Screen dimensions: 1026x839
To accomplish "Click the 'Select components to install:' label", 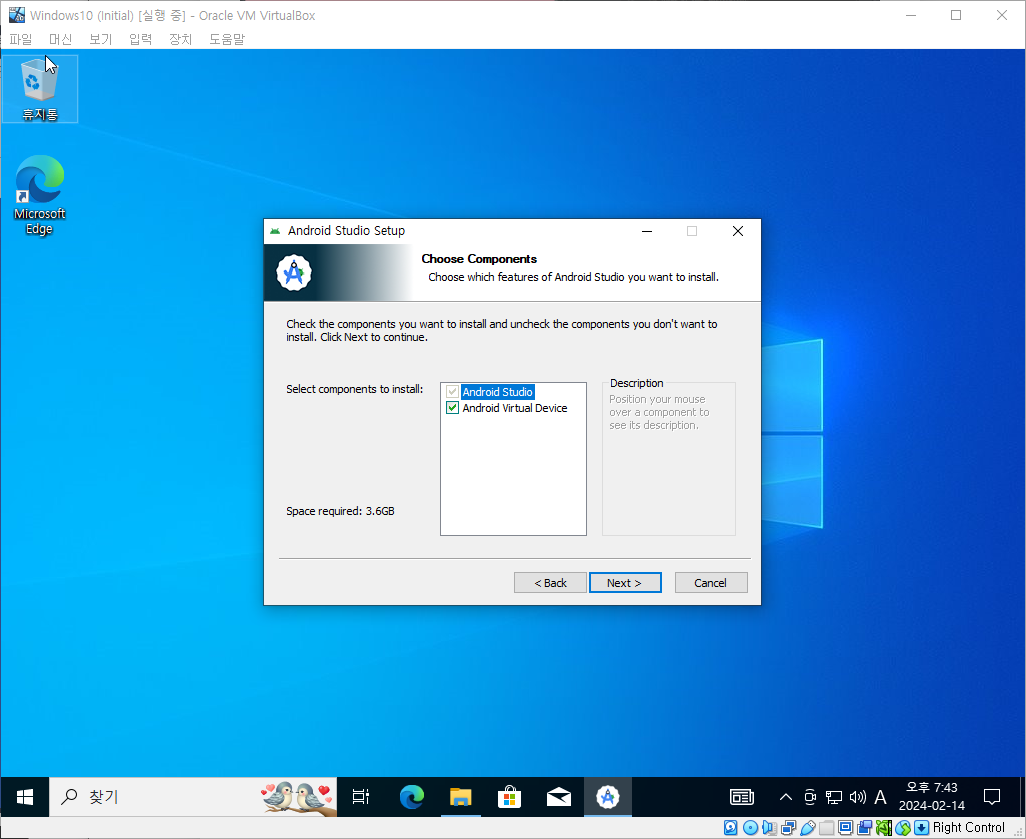I will tap(355, 389).
